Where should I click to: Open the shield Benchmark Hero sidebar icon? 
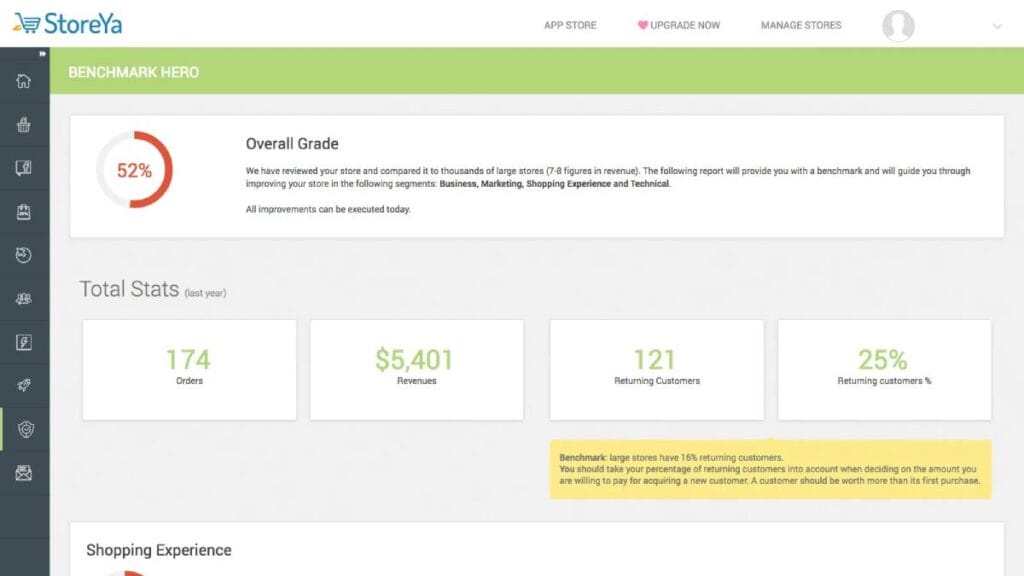(24, 429)
